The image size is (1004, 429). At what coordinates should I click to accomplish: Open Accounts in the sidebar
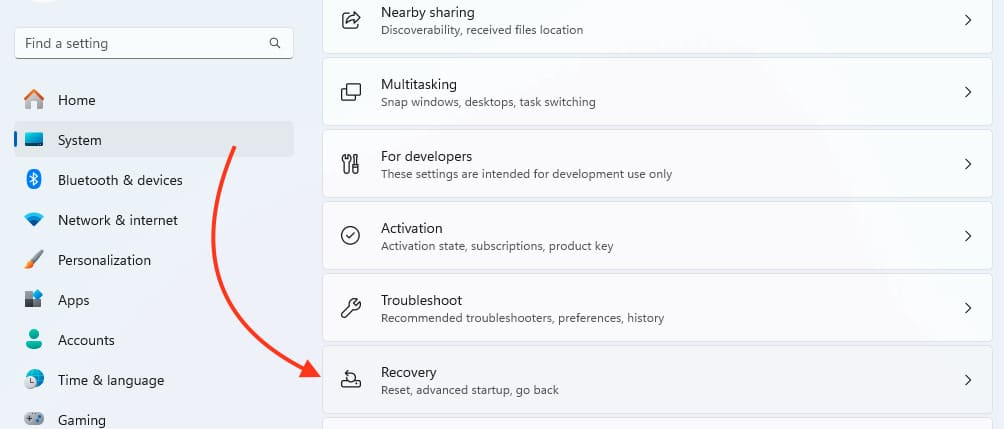click(86, 340)
